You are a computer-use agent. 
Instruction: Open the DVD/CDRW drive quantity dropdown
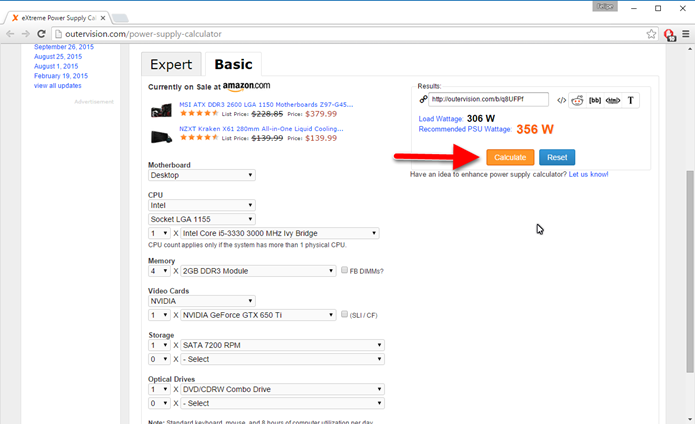point(159,389)
